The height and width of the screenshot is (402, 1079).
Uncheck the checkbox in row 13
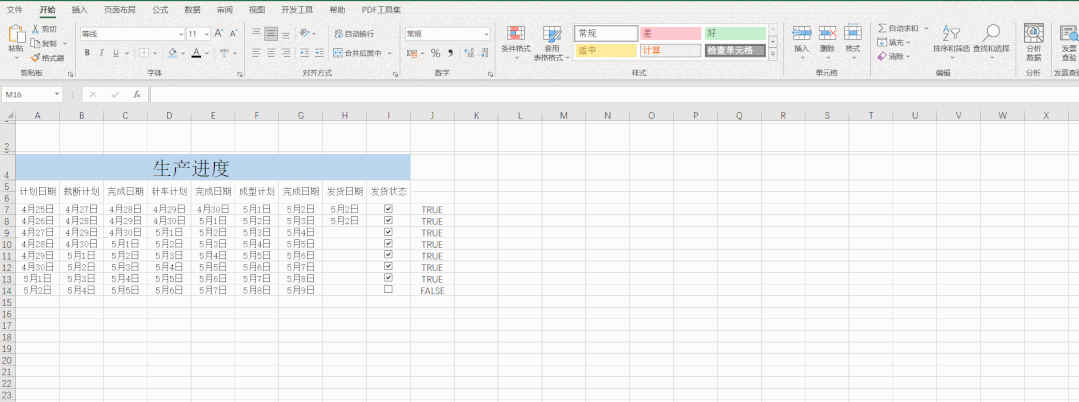[x=388, y=277]
